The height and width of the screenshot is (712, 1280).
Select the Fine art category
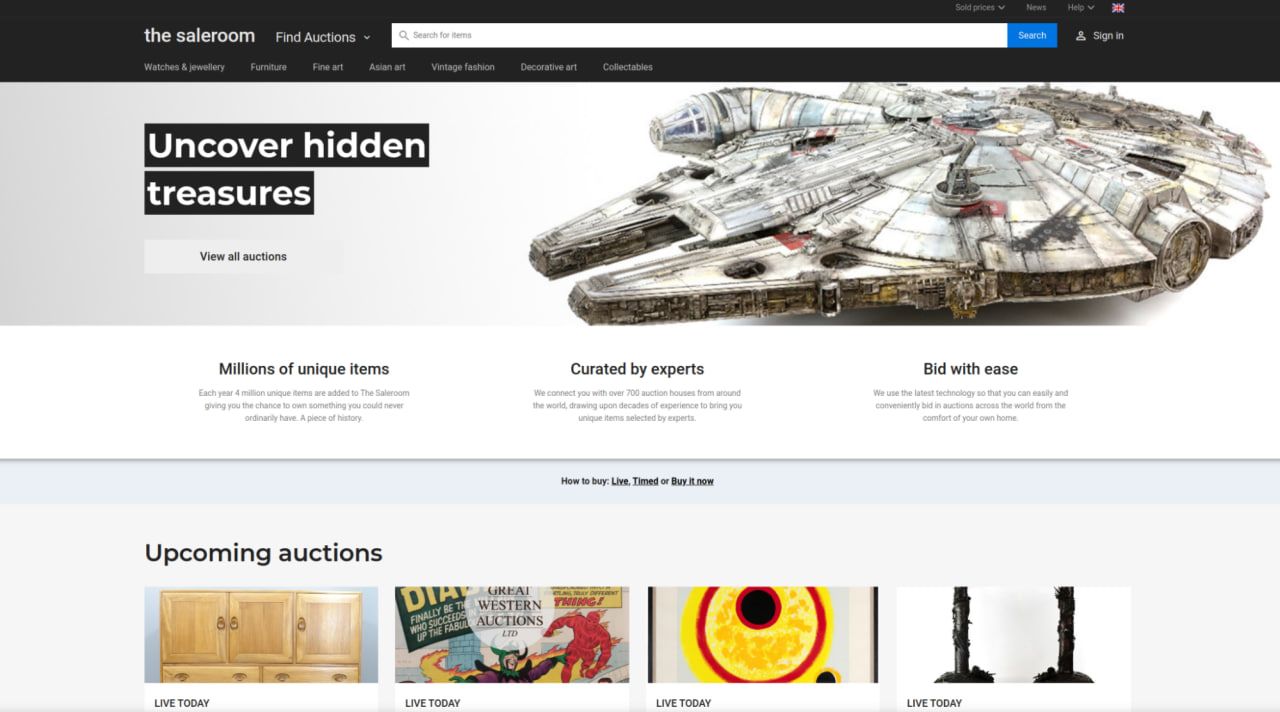[328, 67]
